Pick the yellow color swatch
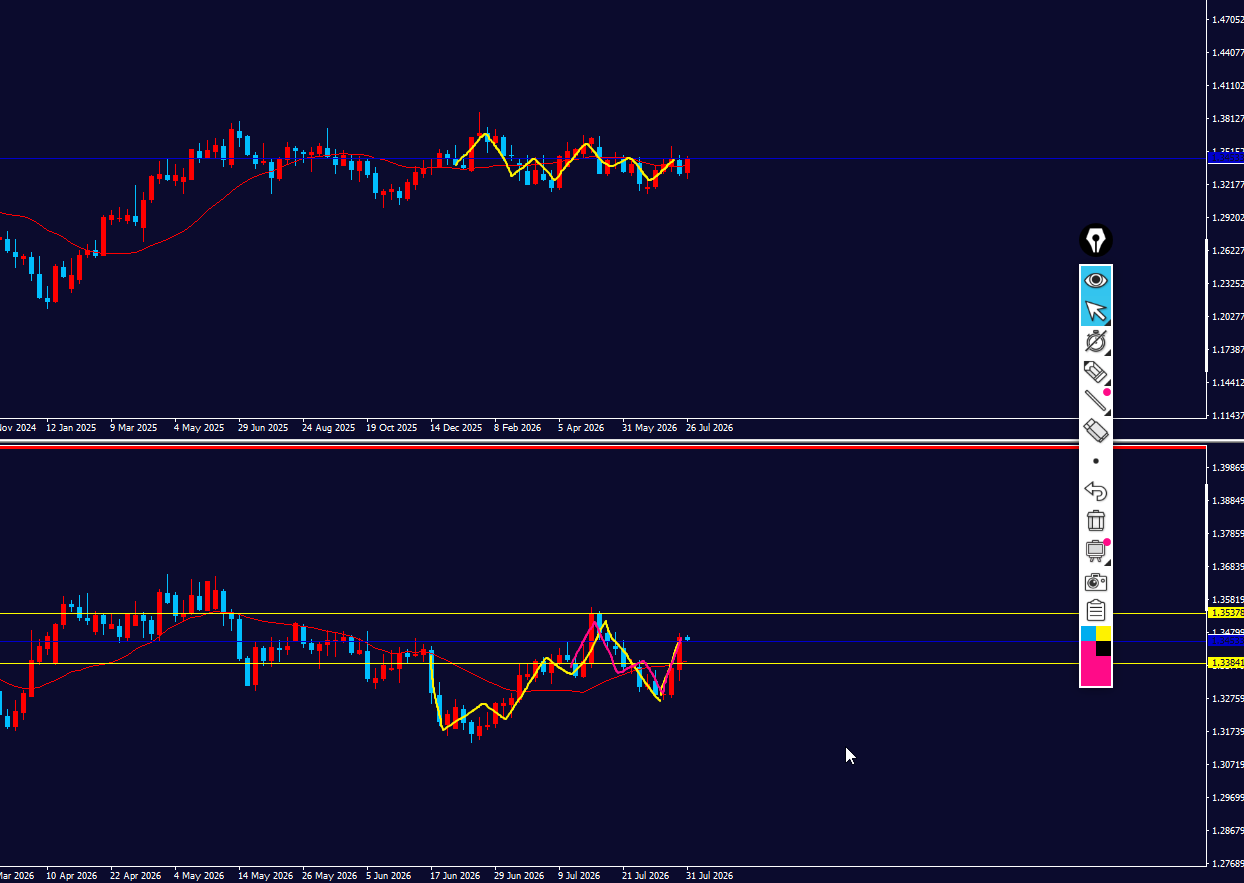The width and height of the screenshot is (1244, 883). coord(1104,634)
